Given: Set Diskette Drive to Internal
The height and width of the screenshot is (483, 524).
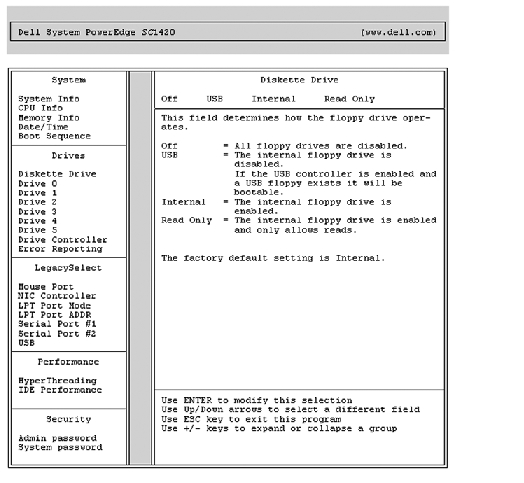Looking at the screenshot, I should [273, 99].
